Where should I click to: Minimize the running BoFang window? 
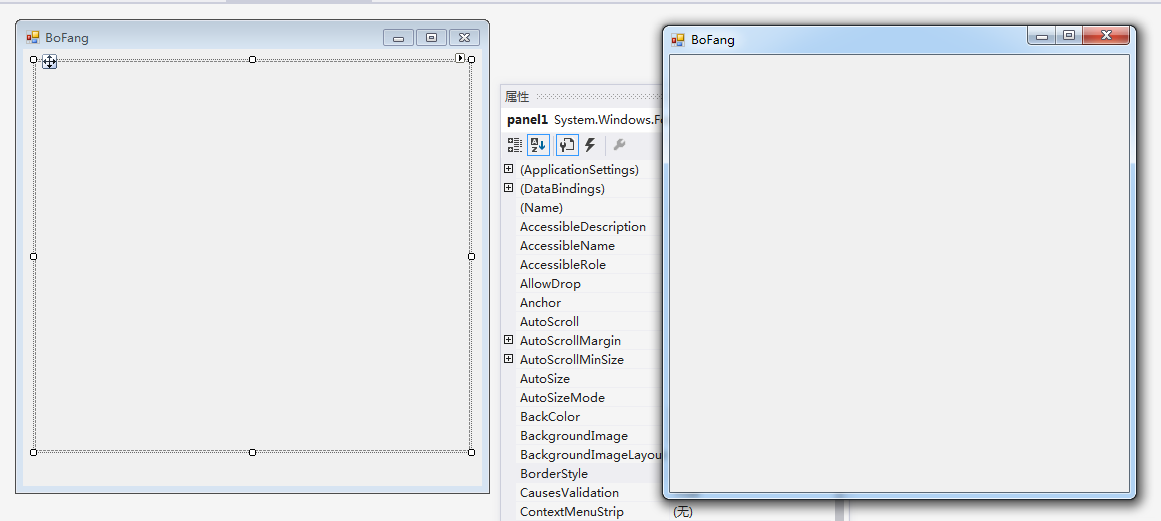click(x=1042, y=36)
